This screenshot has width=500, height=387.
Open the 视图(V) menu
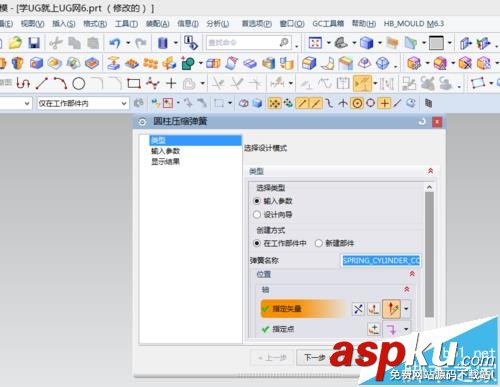[x=32, y=24]
